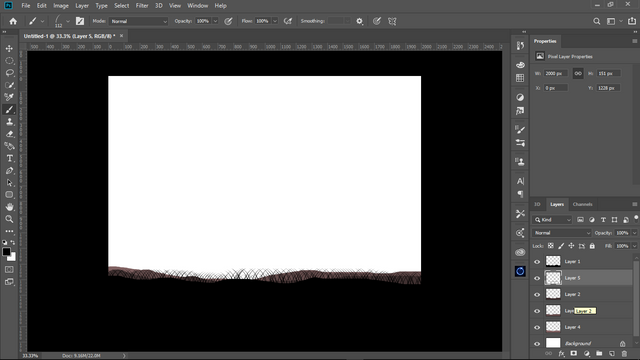Create a new group folder icon
This screenshot has width=640, height=360.
coord(599,353)
